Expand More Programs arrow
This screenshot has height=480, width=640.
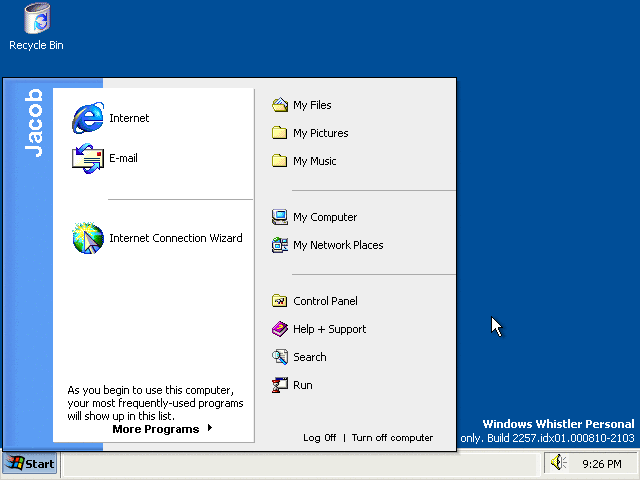tap(210, 428)
